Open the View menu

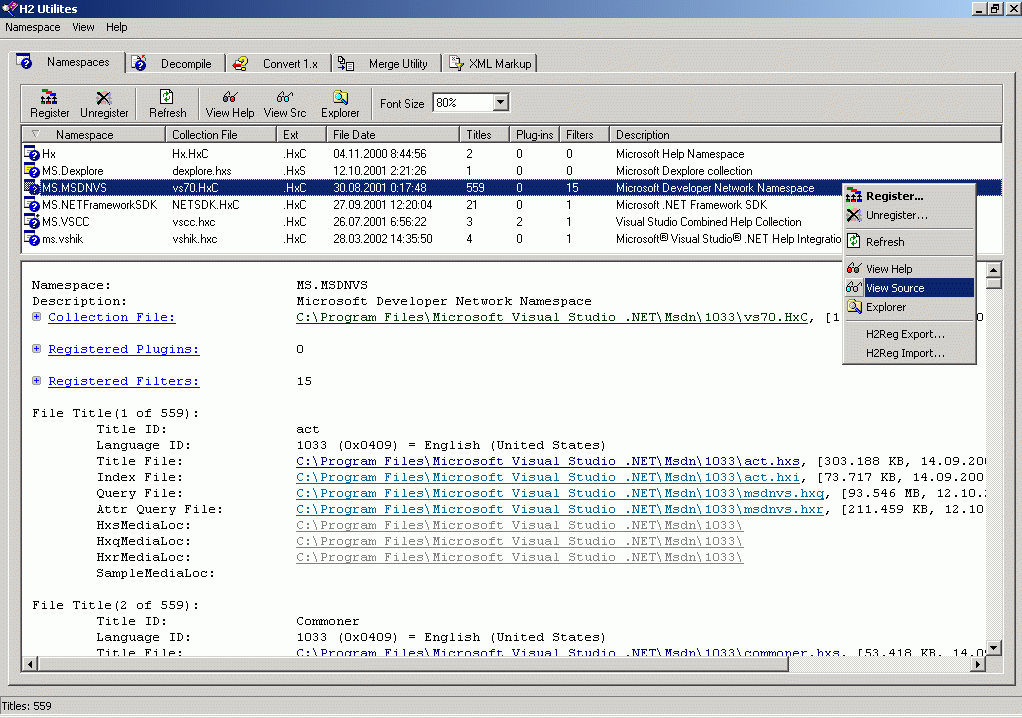coord(83,27)
